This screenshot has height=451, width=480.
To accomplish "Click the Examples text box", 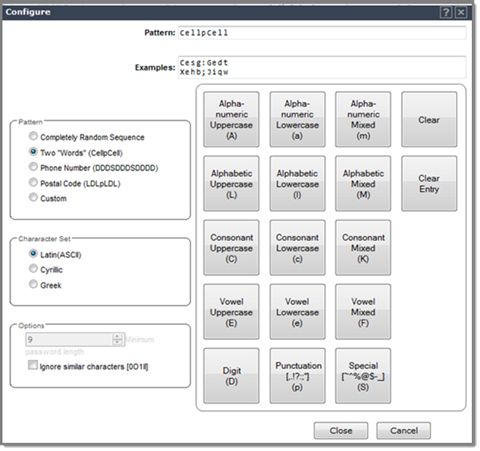I will coord(322,67).
